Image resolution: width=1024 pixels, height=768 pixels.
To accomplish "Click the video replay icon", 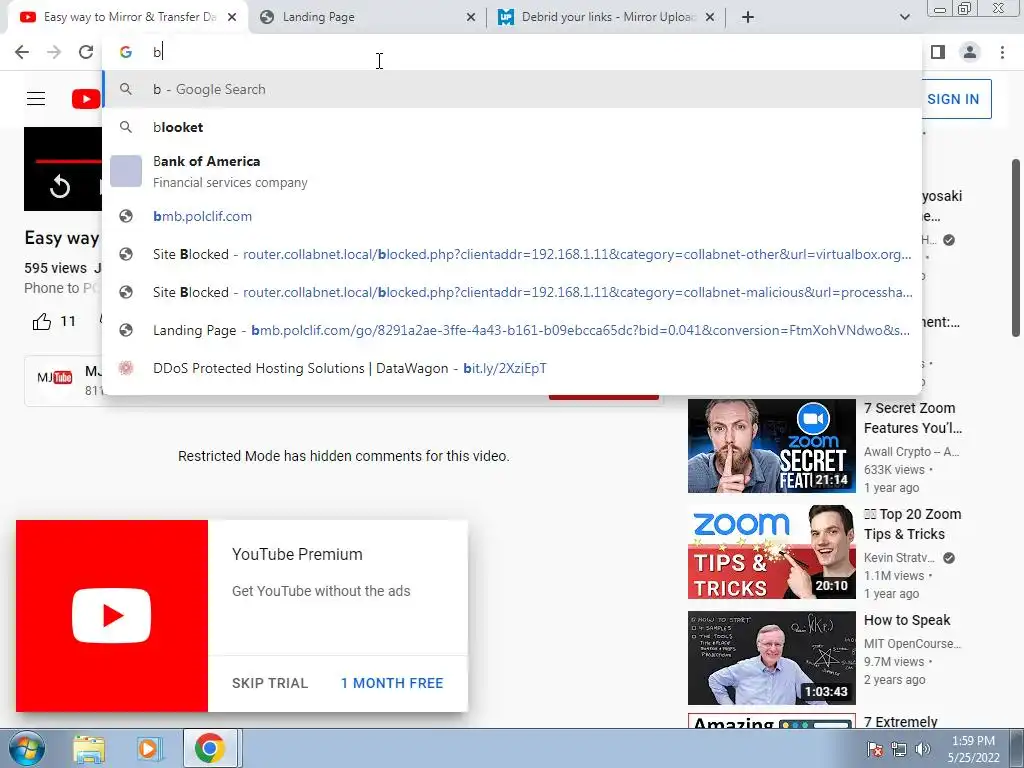I will [59, 187].
